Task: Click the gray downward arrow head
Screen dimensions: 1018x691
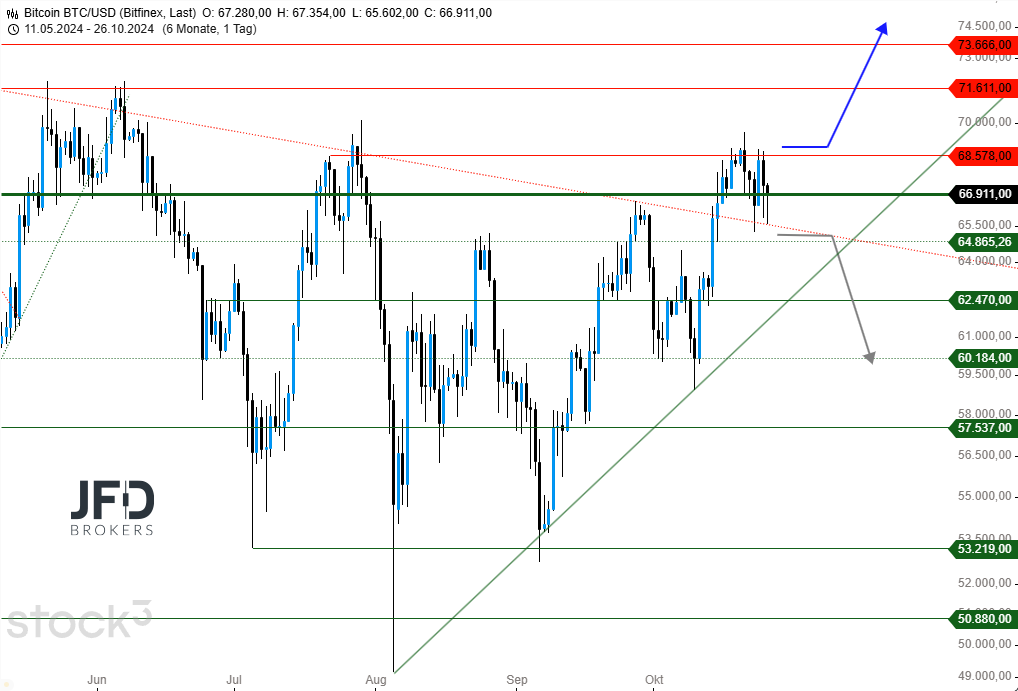Action: (870, 357)
